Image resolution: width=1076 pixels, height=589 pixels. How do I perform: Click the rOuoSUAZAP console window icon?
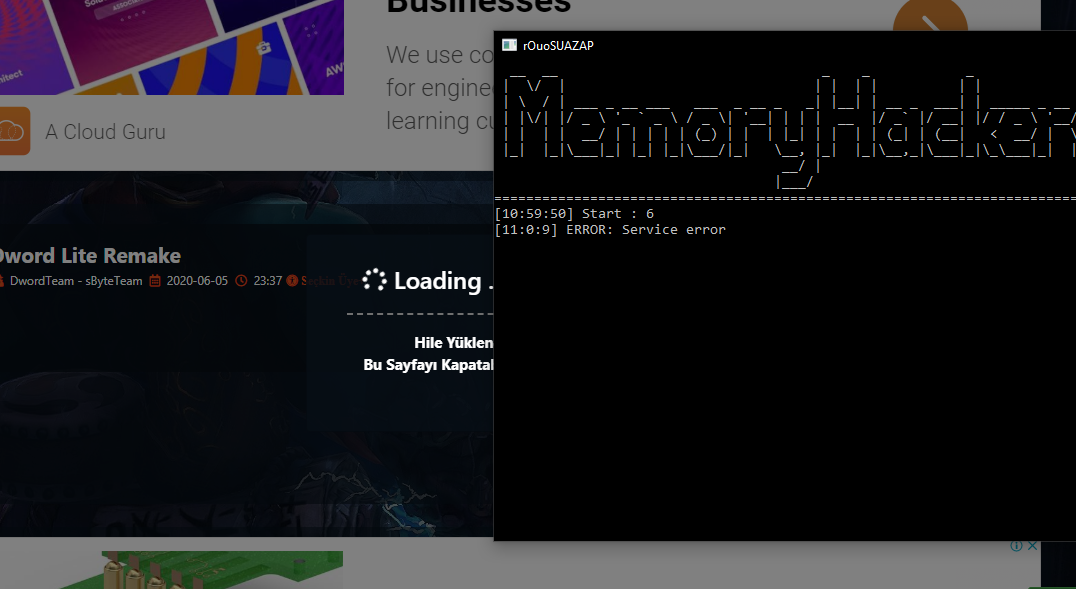[508, 45]
